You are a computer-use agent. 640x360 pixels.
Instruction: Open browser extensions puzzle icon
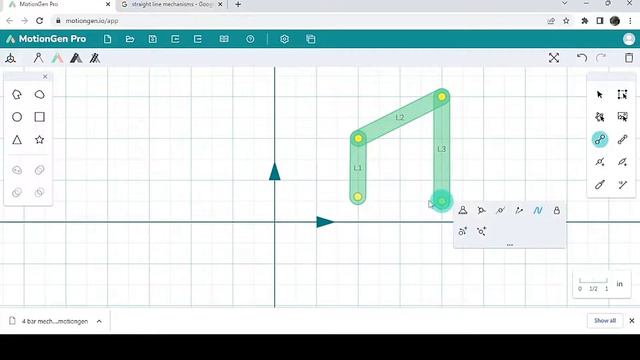pos(584,20)
